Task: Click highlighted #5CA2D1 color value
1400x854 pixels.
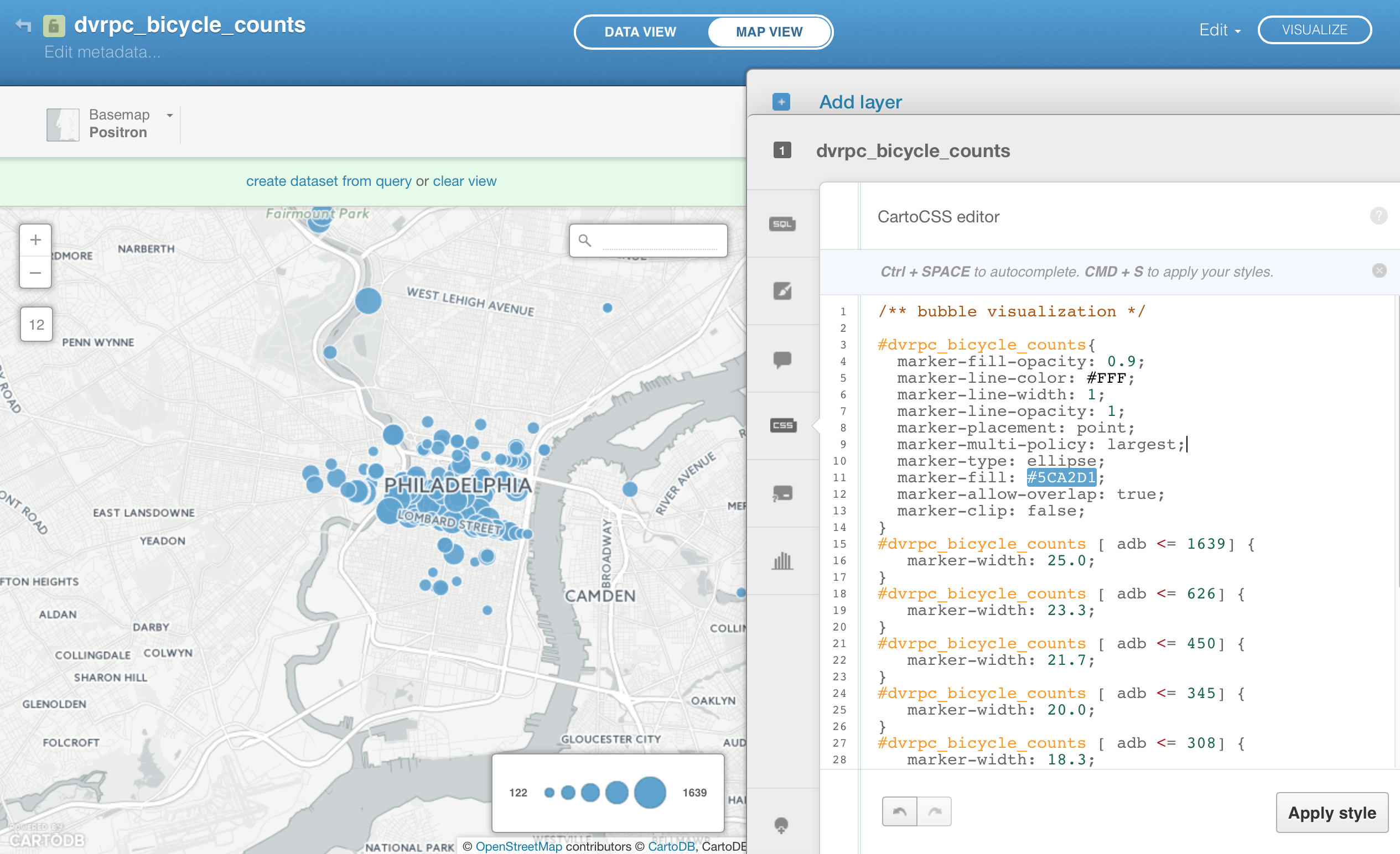Action: click(1061, 477)
